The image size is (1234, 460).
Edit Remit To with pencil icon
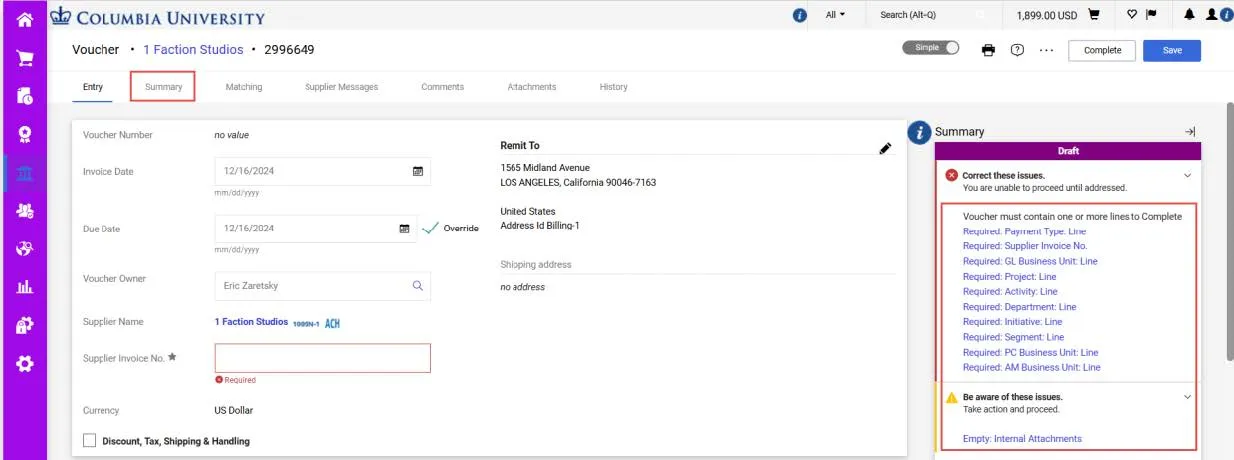pos(885,148)
